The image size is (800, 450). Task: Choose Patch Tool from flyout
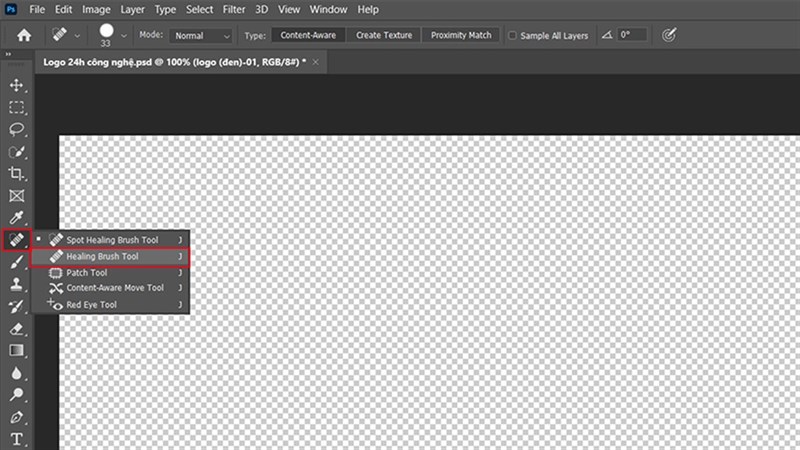coord(110,273)
